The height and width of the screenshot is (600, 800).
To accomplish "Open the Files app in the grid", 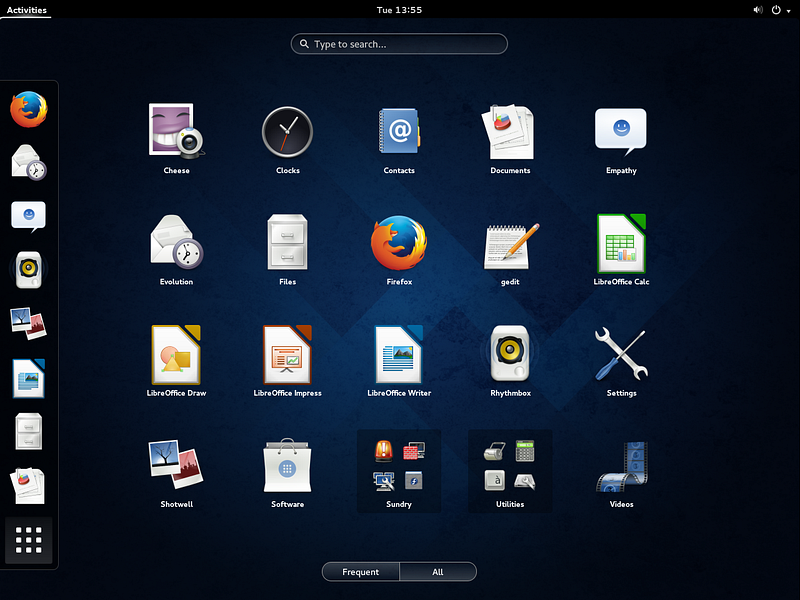I will tap(287, 250).
